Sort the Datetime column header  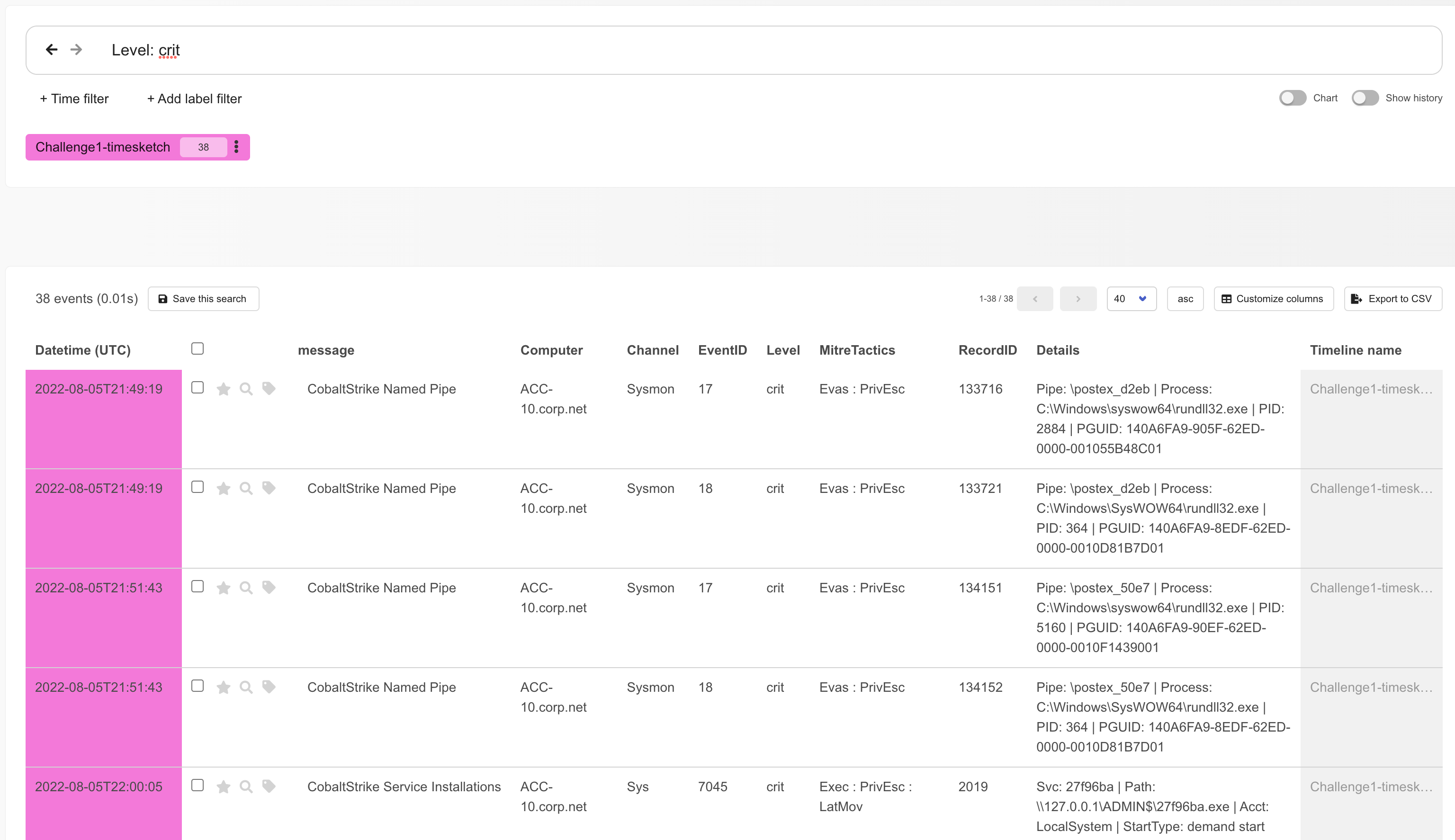coord(82,349)
